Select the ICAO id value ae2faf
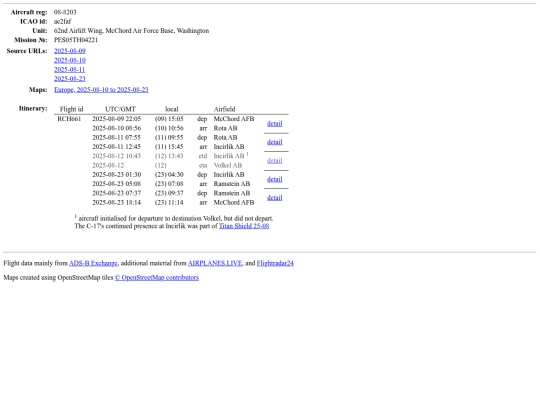The width and height of the screenshot is (540, 405). [62, 21]
